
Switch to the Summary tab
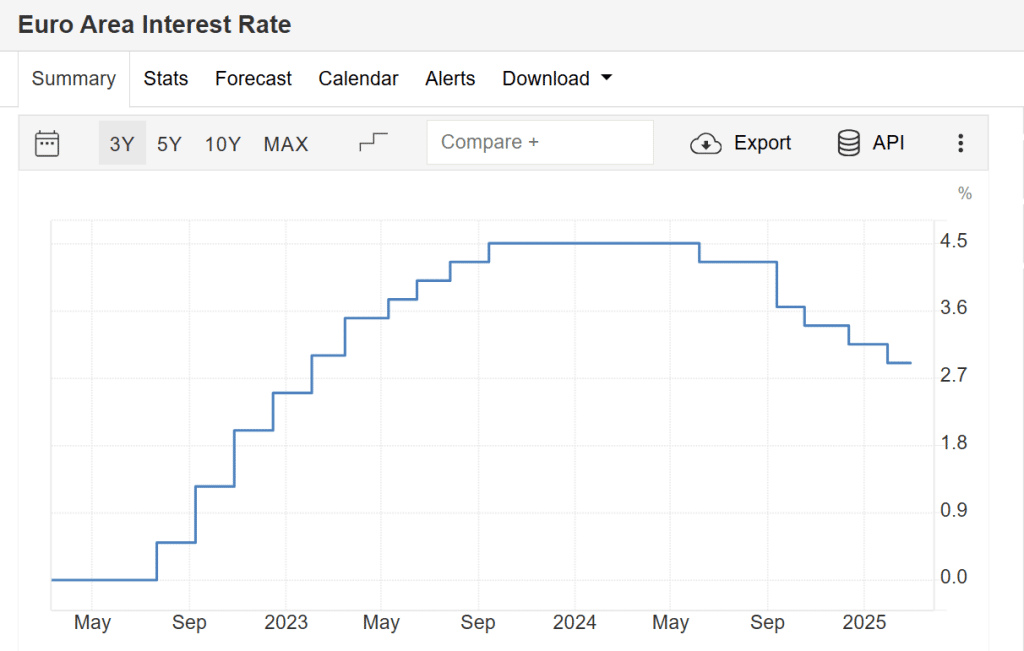74,79
